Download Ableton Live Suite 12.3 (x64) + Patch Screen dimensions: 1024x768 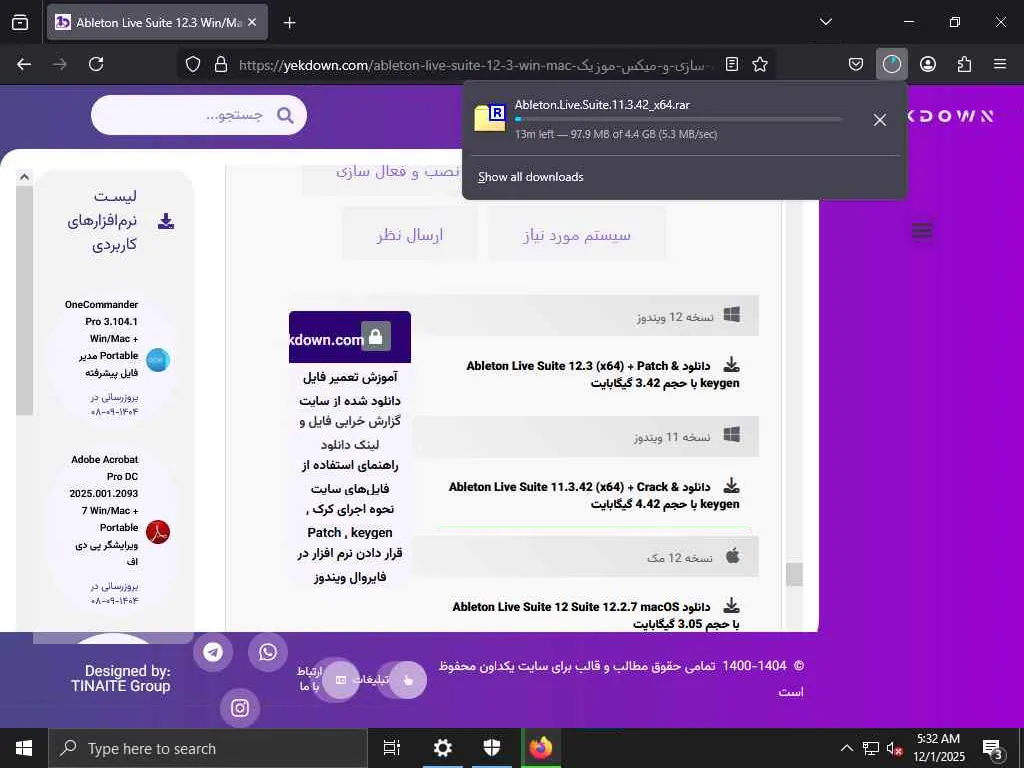(x=602, y=374)
